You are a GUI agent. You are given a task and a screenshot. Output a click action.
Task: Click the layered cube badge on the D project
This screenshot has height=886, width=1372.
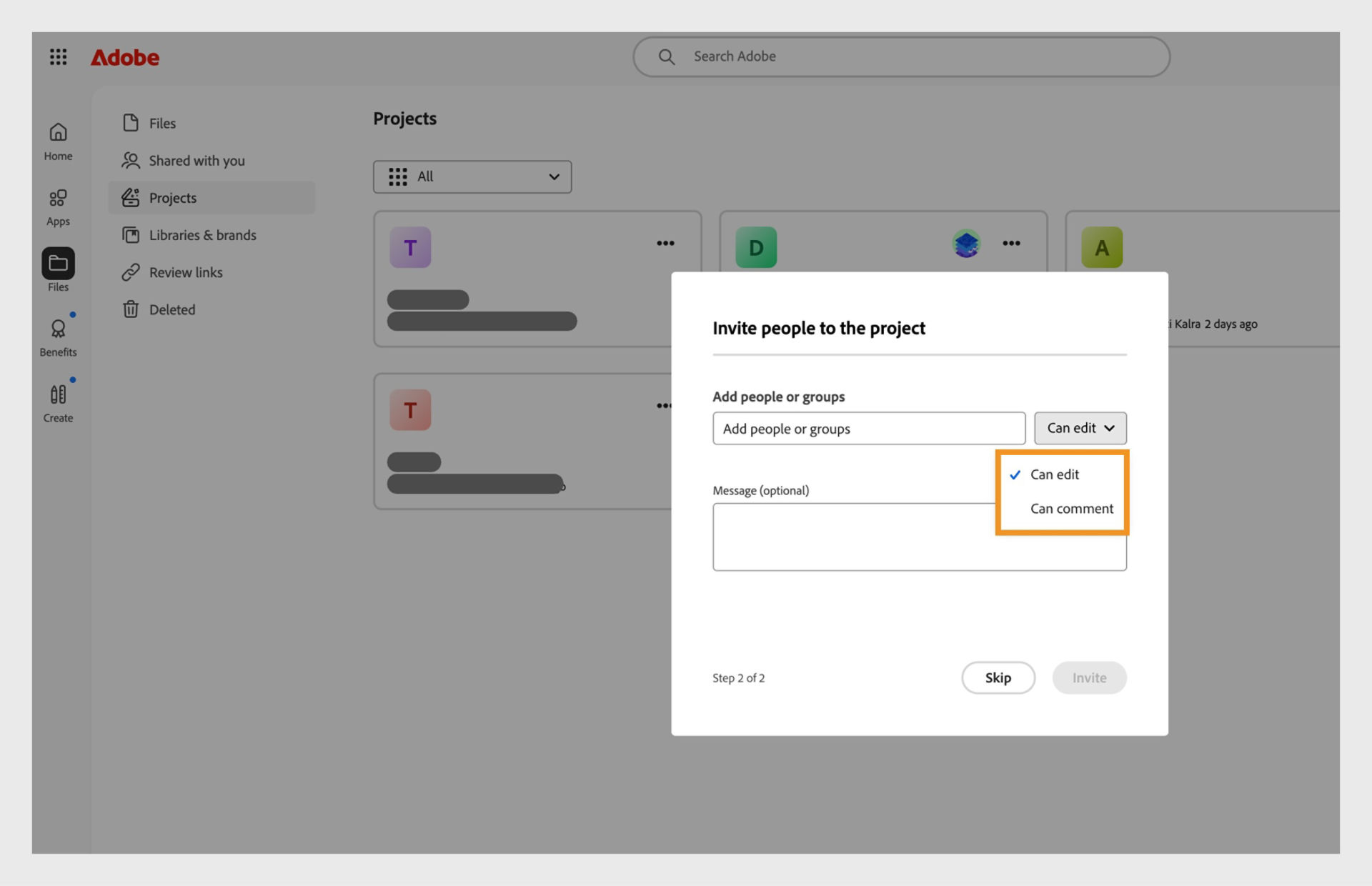point(965,243)
